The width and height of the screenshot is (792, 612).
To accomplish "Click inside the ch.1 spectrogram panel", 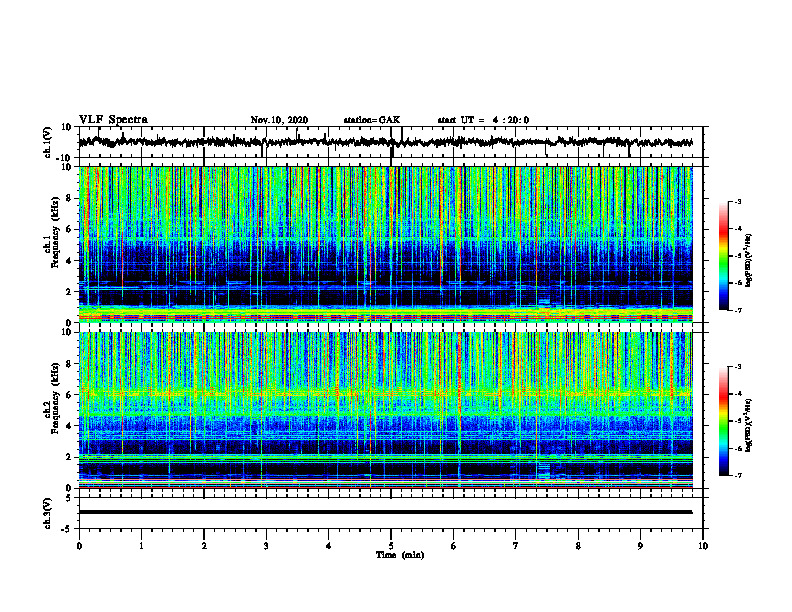I will 385,244.
